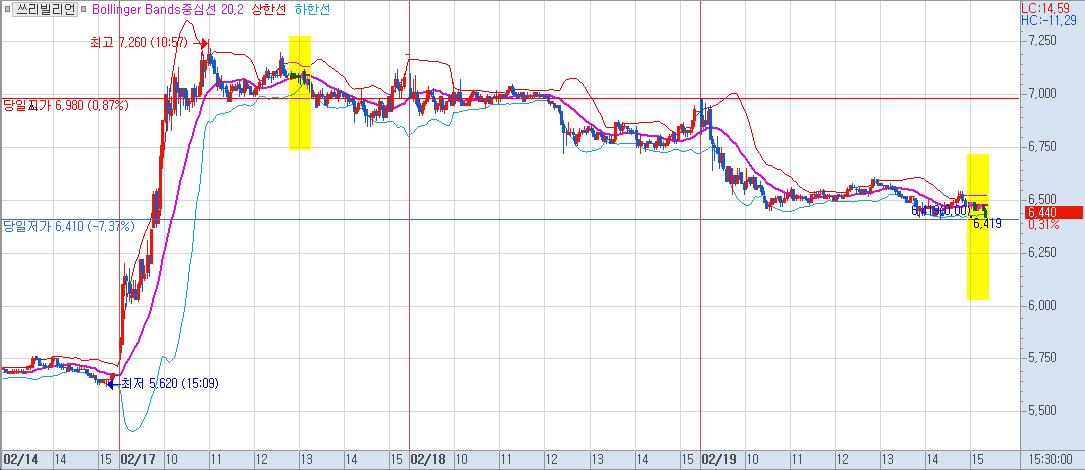
Task: Click the LC:14.59 indicator
Action: [1051, 7]
